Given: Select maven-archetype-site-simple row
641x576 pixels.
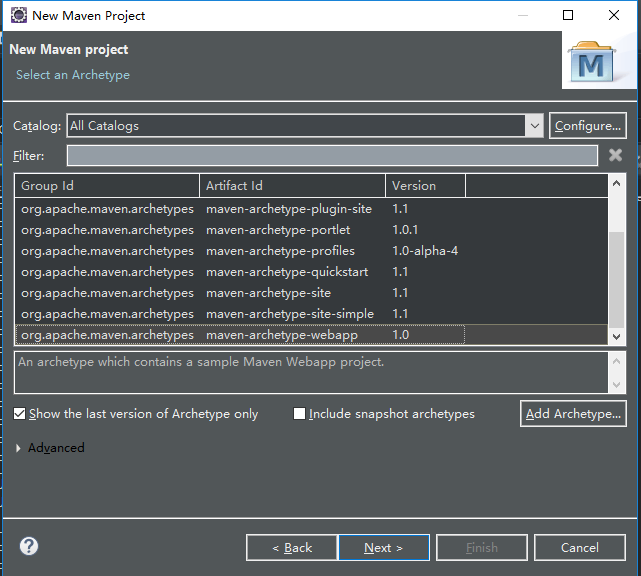Looking at the screenshot, I should 312,314.
